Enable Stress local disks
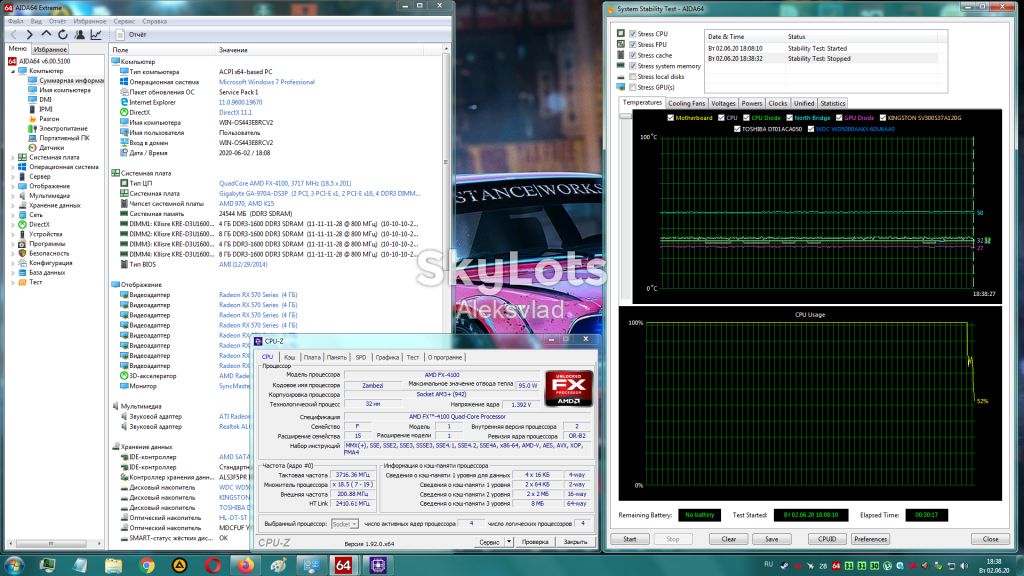This screenshot has width=1024, height=576. [633, 76]
